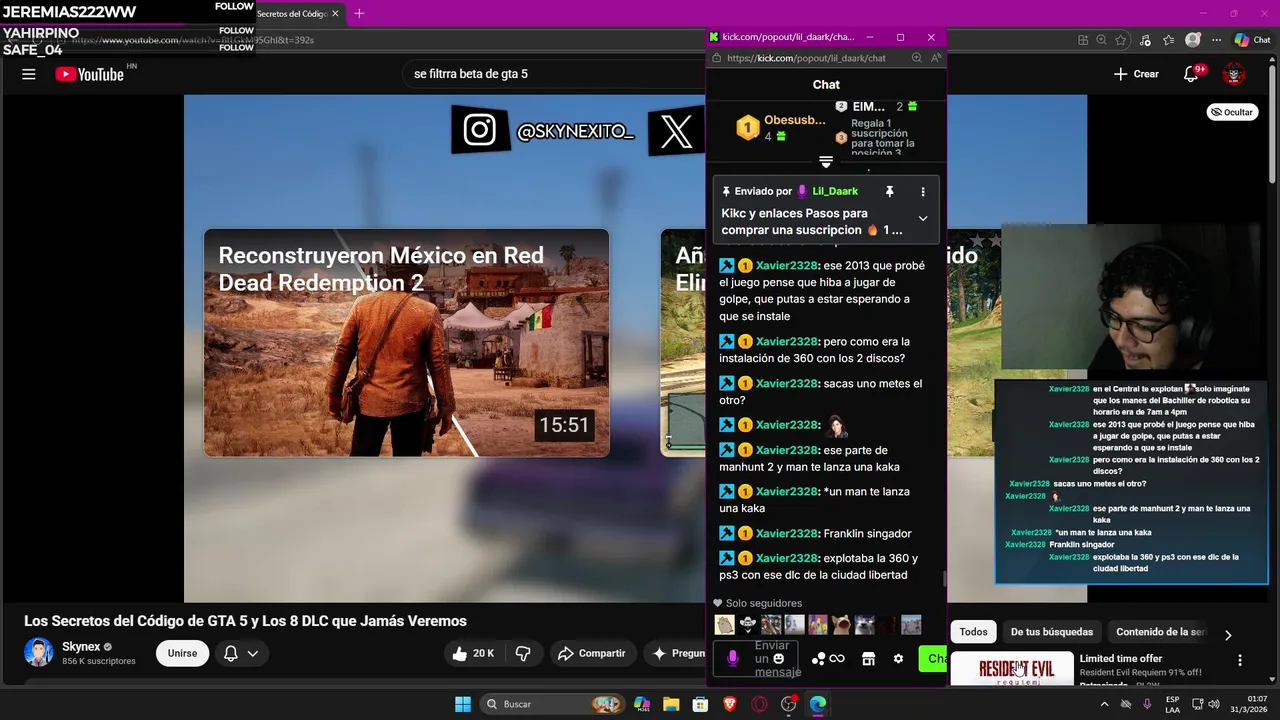The height and width of the screenshot is (720, 1280).
Task: Insert the first follower emote
Action: point(725,625)
